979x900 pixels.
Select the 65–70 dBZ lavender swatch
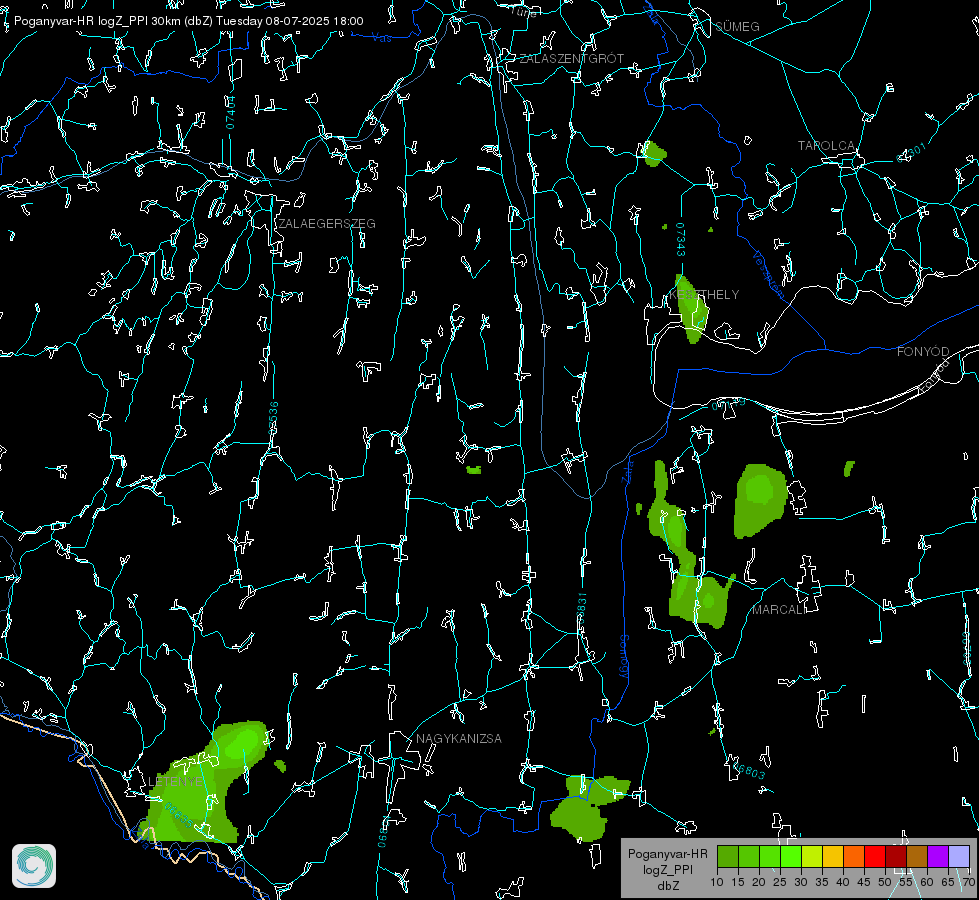click(x=959, y=856)
